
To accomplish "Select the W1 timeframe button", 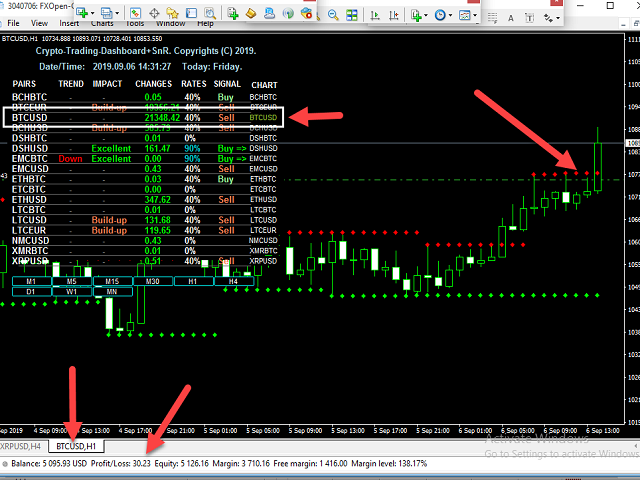I will coord(72,291).
